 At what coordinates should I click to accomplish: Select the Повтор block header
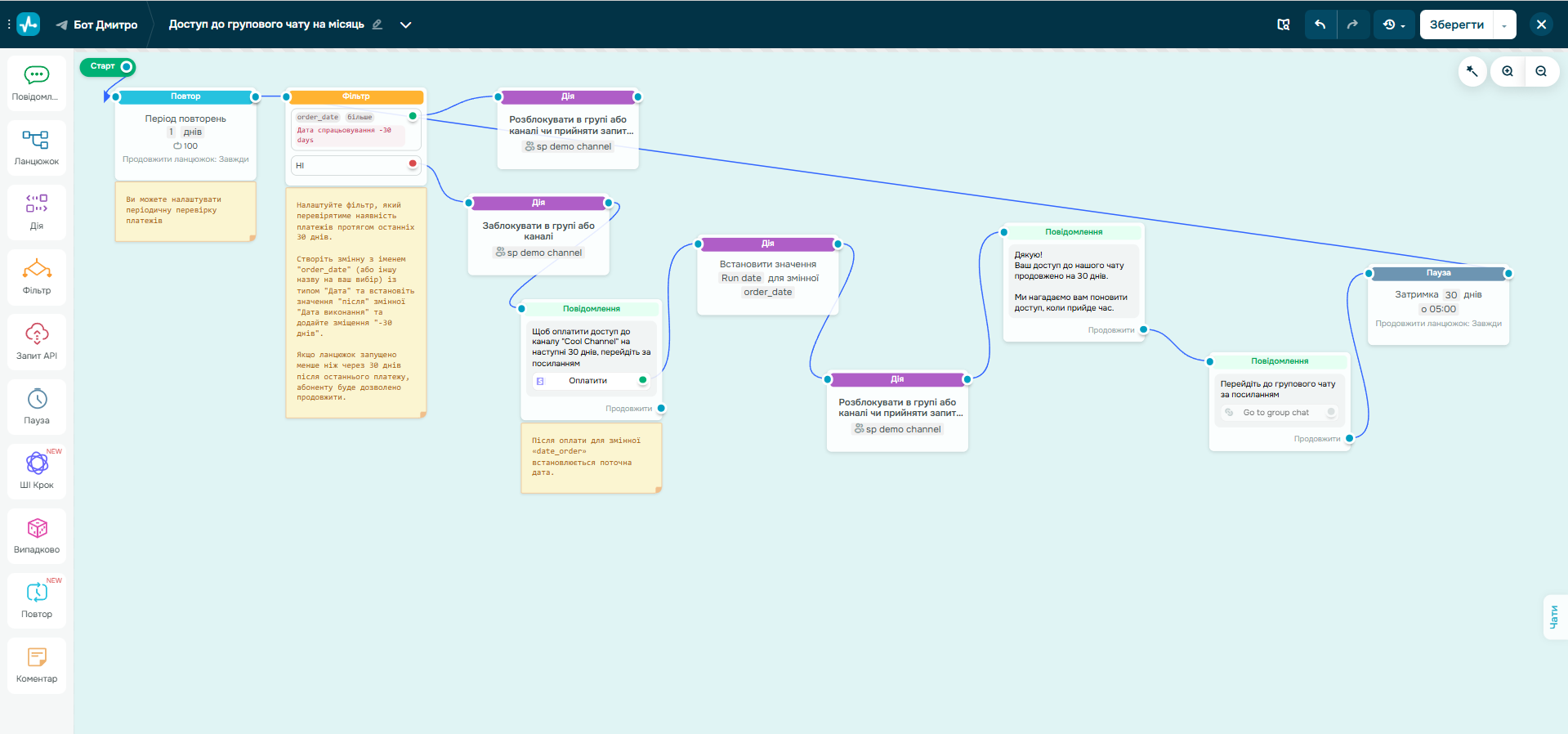pos(185,96)
